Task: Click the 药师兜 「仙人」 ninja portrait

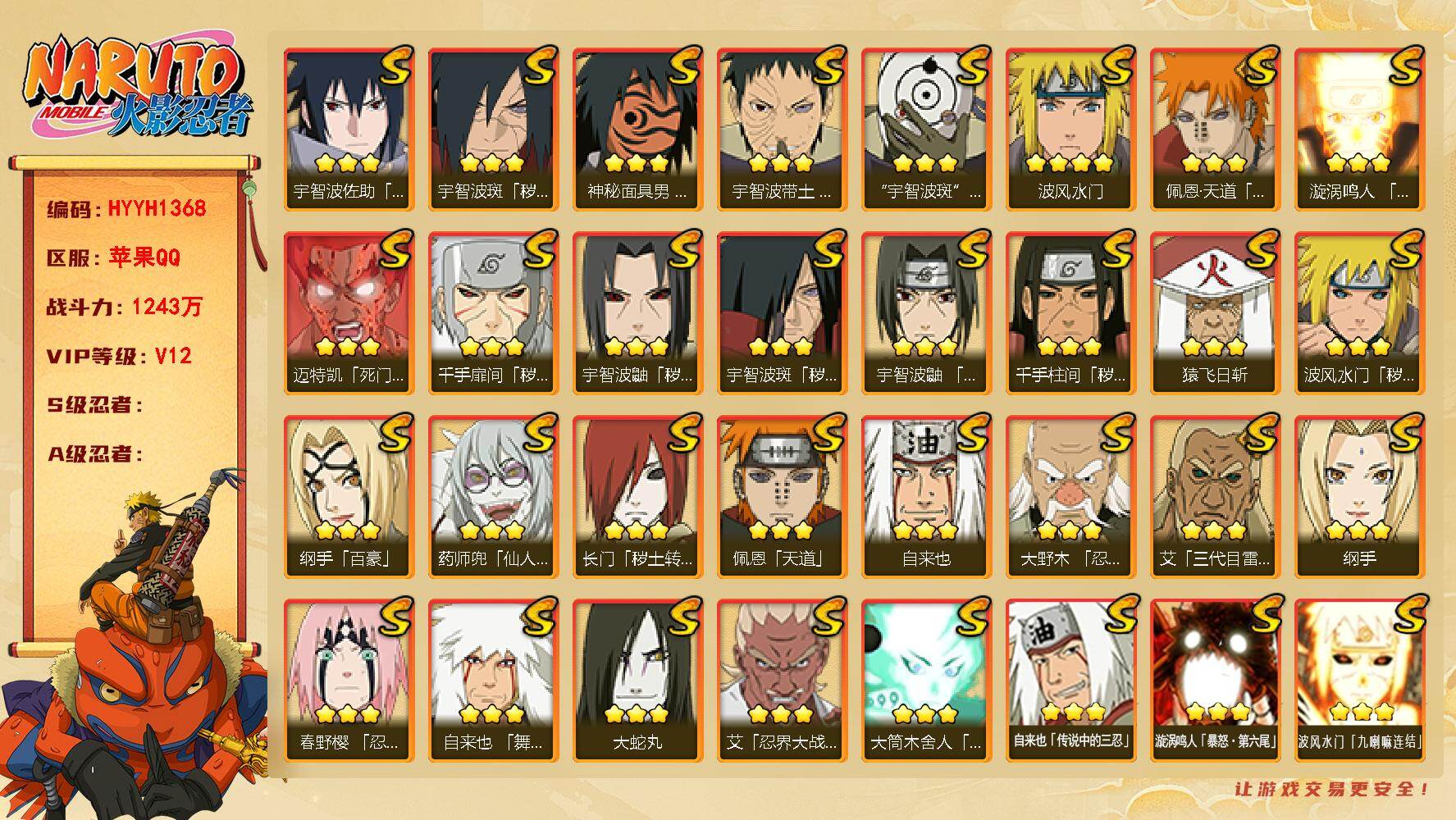Action: pyautogui.click(x=493, y=496)
